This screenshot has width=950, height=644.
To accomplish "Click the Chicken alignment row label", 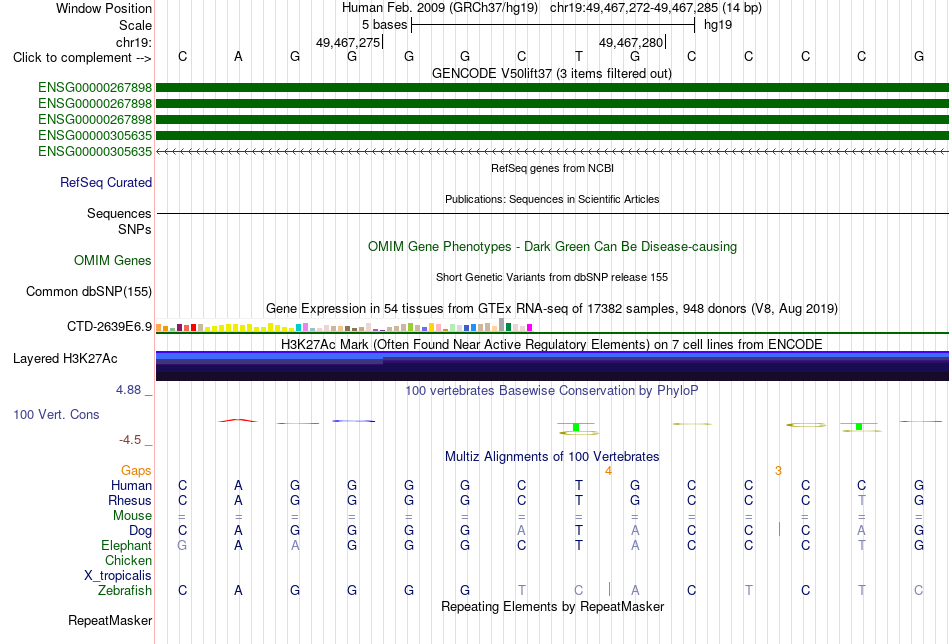I will point(128,560).
